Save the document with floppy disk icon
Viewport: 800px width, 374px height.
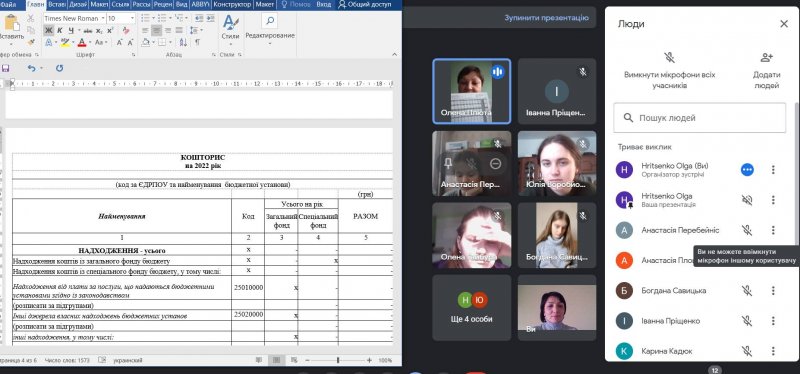[6, 68]
